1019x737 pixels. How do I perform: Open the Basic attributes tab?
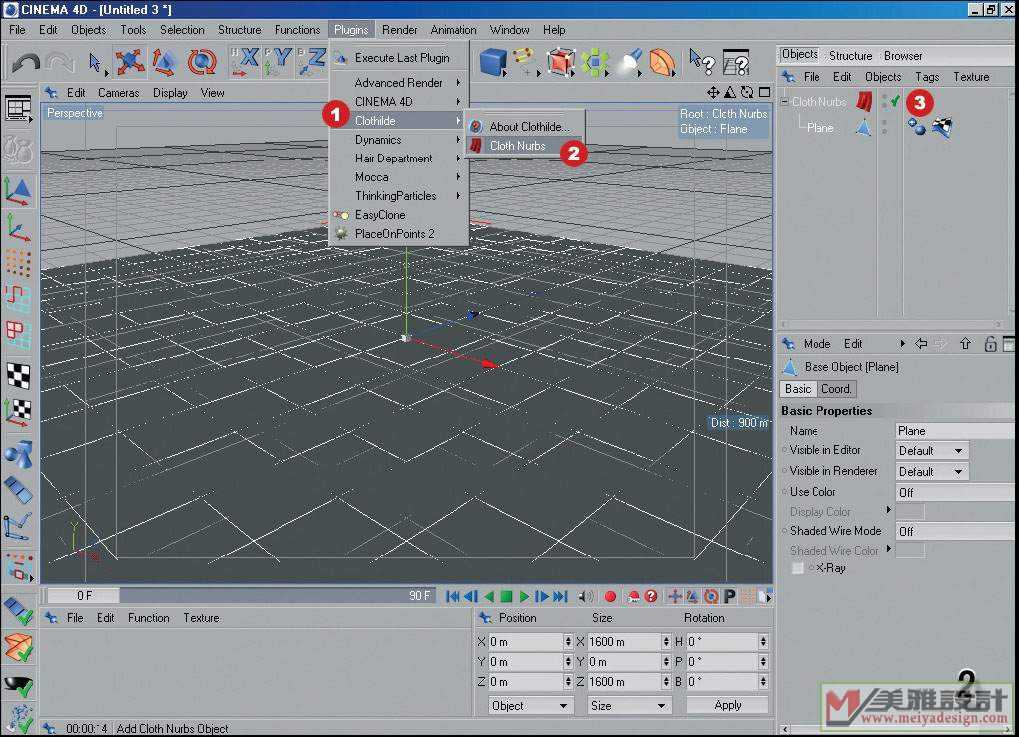[x=798, y=389]
